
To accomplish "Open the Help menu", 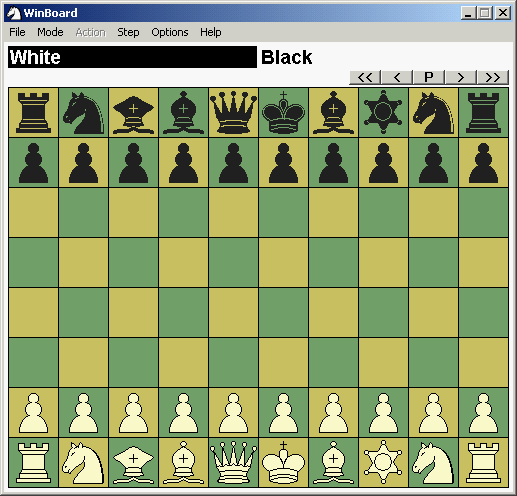I will pyautogui.click(x=210, y=32).
